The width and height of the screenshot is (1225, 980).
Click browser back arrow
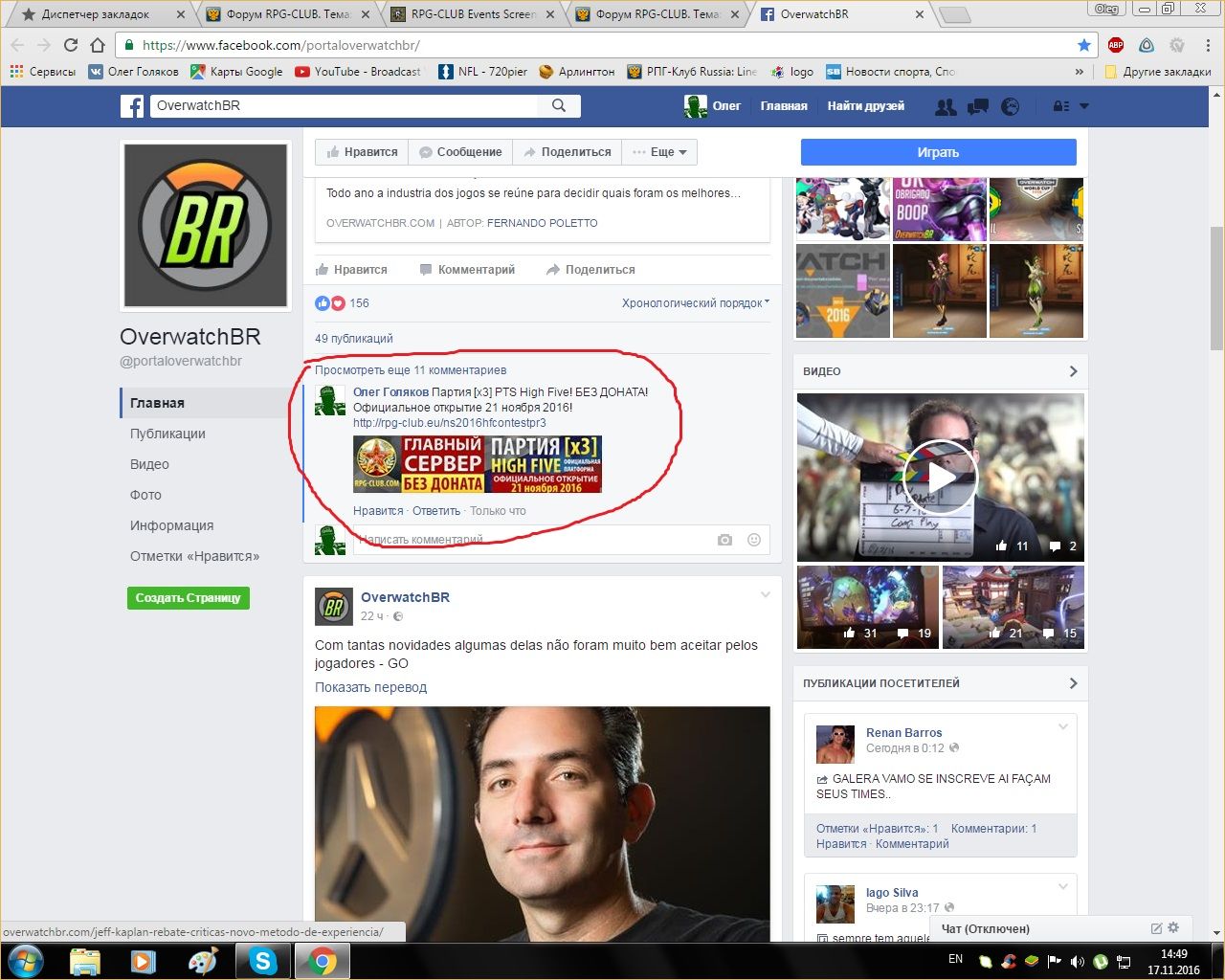(x=17, y=45)
